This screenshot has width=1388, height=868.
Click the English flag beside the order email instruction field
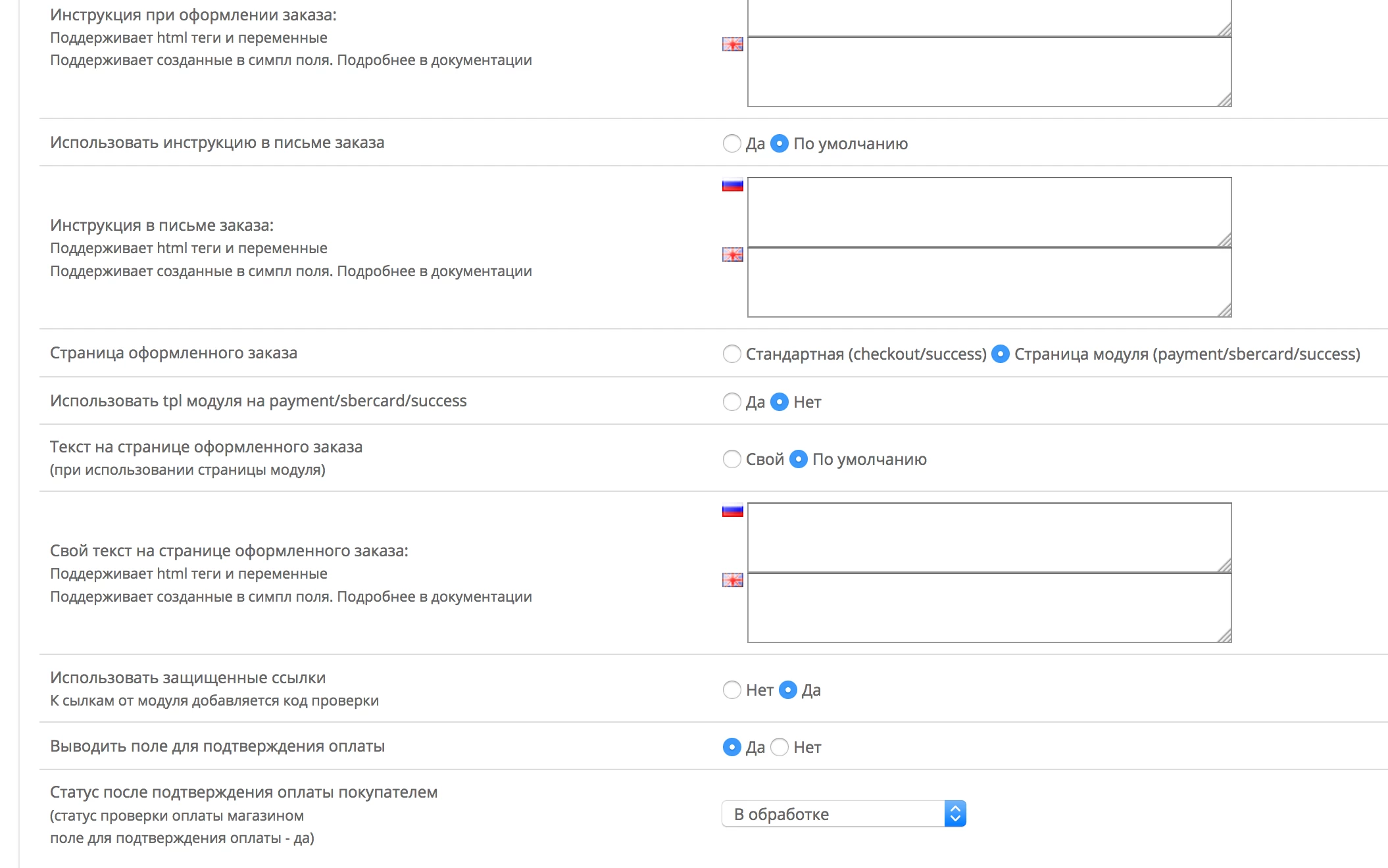tap(732, 254)
